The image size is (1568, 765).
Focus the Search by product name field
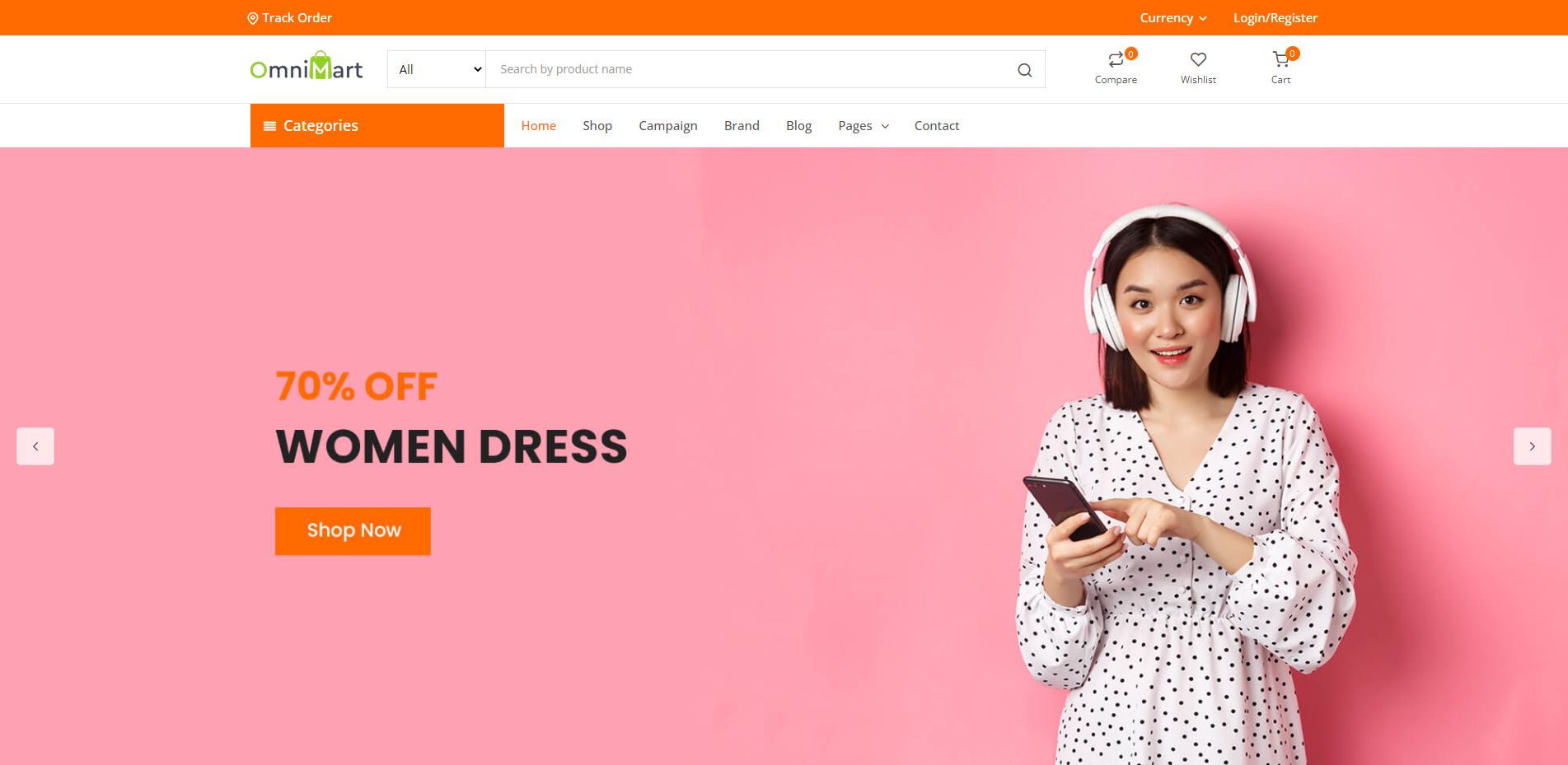(750, 69)
